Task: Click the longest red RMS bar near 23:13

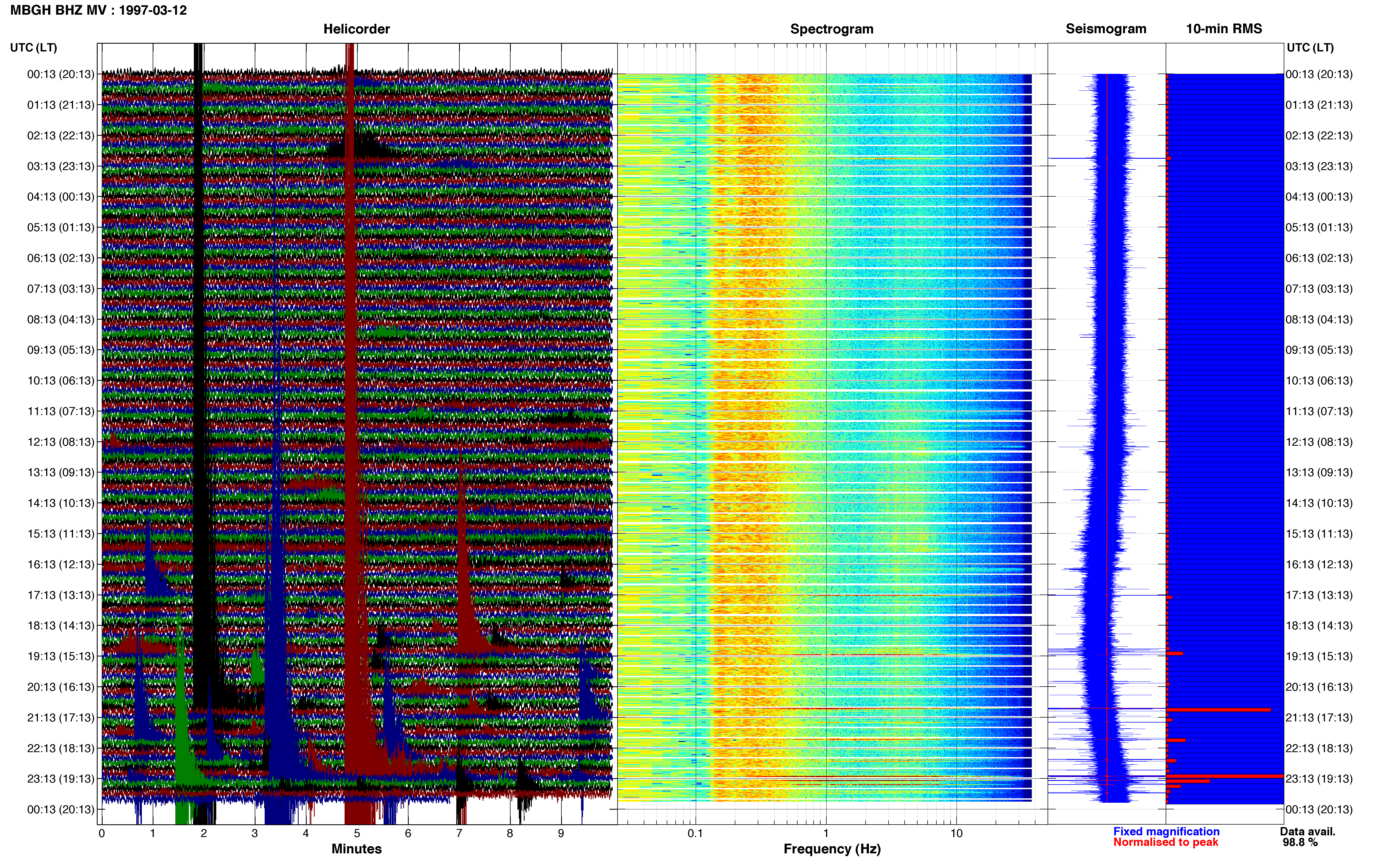Action: click(1225, 776)
